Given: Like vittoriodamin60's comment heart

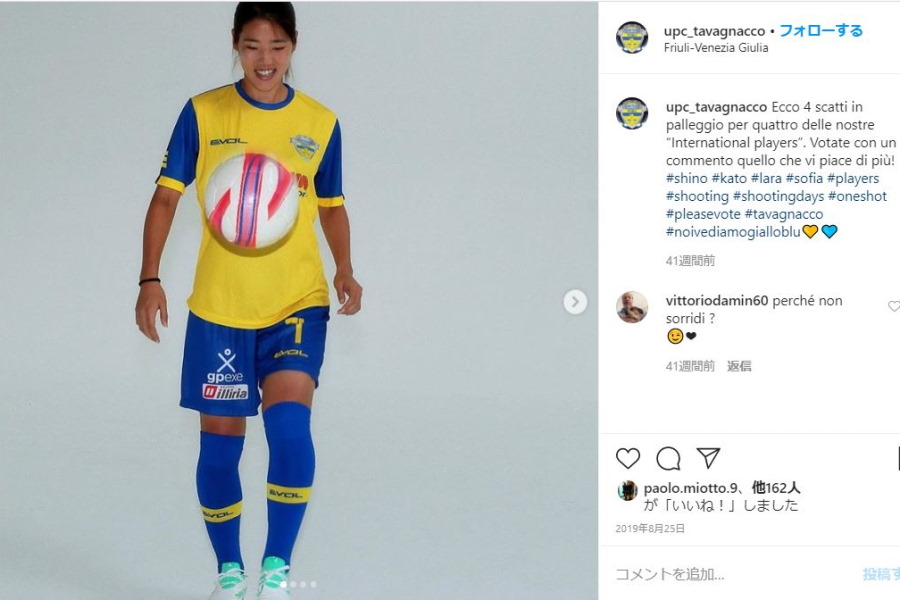Looking at the screenshot, I should 894,306.
